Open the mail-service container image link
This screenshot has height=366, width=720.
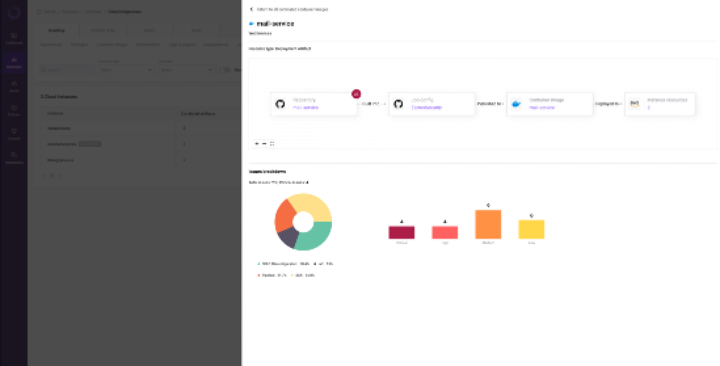pyautogui.click(x=542, y=107)
